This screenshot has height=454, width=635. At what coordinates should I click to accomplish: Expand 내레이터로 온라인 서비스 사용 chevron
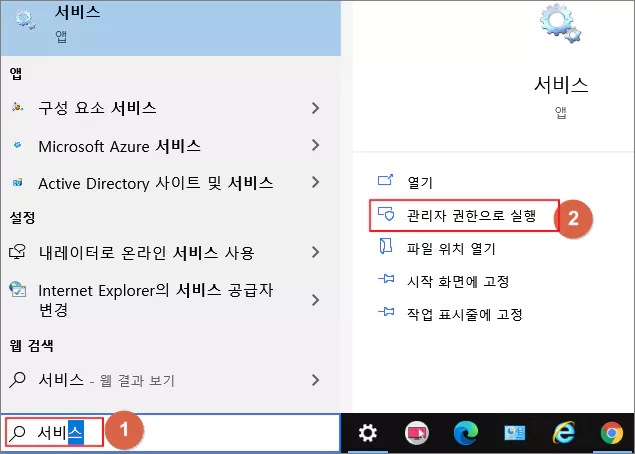pos(315,252)
